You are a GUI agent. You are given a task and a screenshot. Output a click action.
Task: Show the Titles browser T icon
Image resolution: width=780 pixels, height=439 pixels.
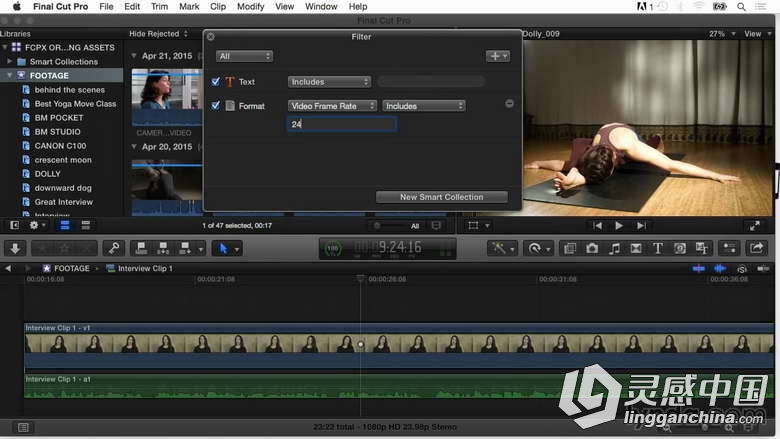click(658, 248)
